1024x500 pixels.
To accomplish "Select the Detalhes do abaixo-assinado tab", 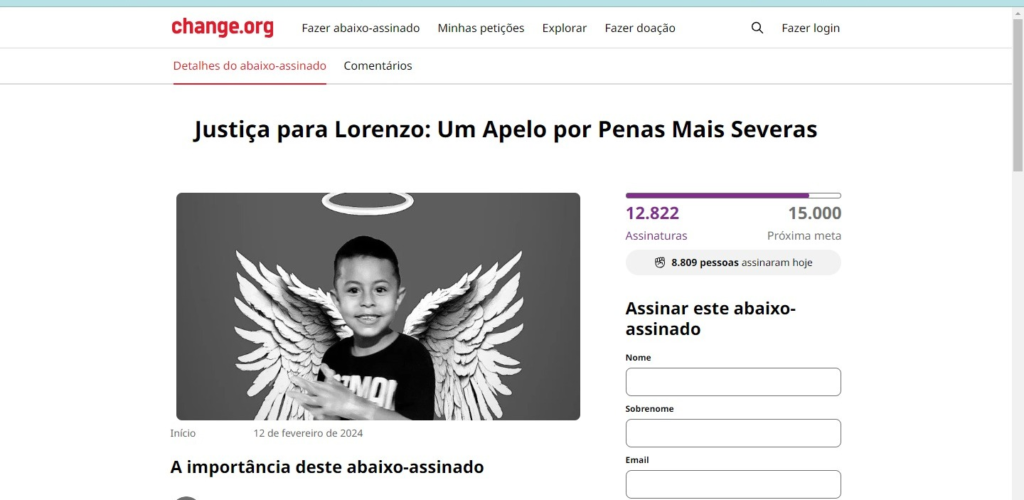I will pyautogui.click(x=249, y=66).
